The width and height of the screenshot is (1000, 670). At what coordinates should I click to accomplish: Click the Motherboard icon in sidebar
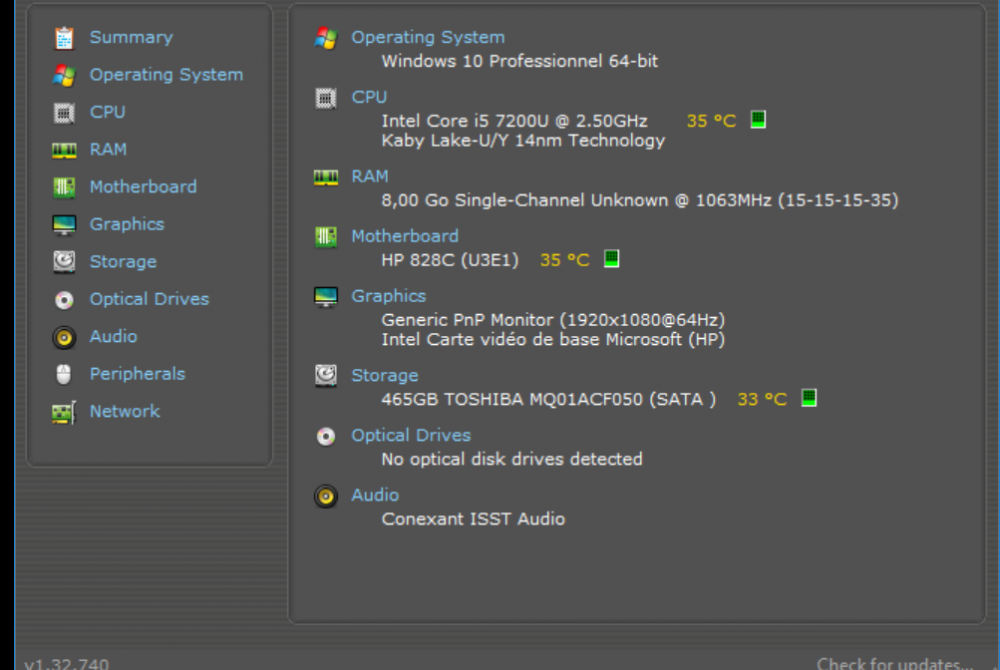pos(64,187)
